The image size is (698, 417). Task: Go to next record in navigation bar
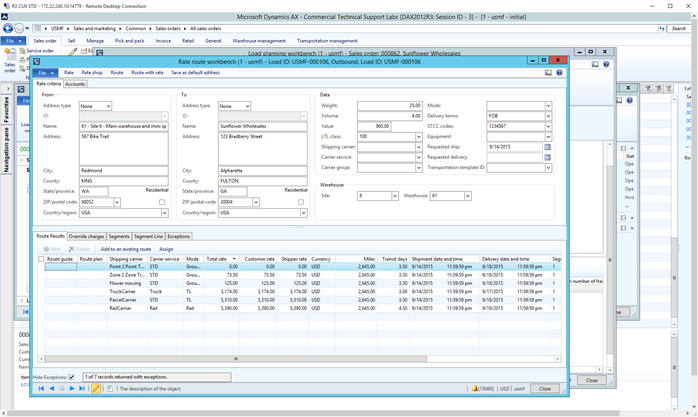[x=72, y=388]
